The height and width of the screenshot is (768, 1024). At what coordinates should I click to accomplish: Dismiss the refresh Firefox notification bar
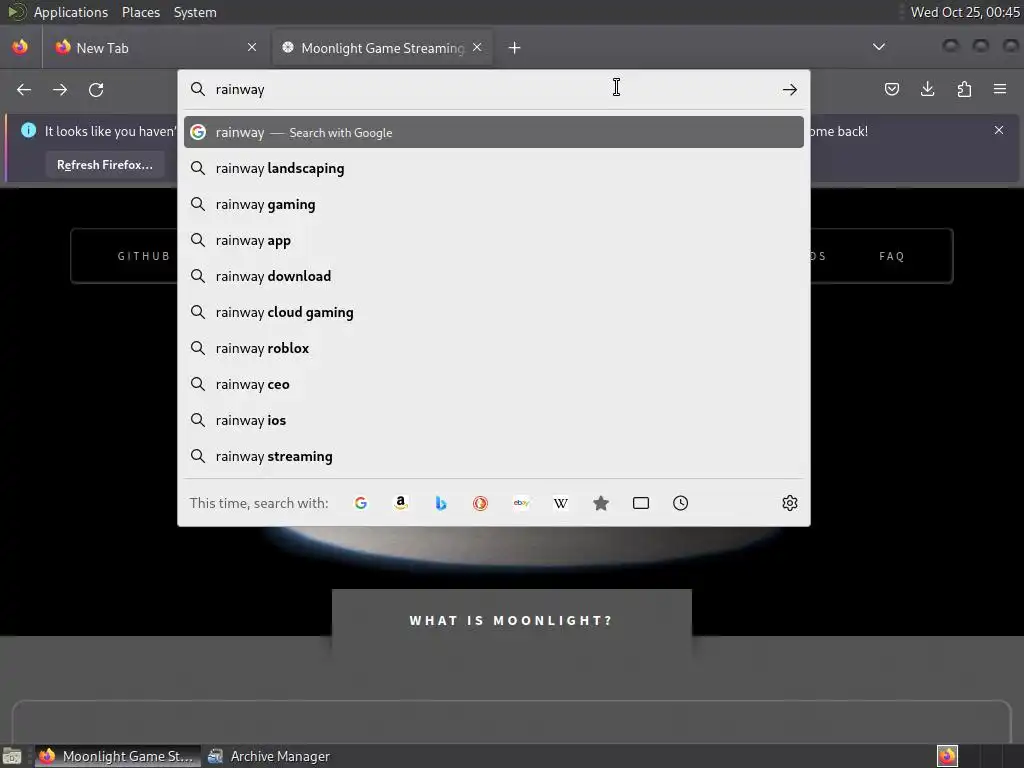pos(999,130)
